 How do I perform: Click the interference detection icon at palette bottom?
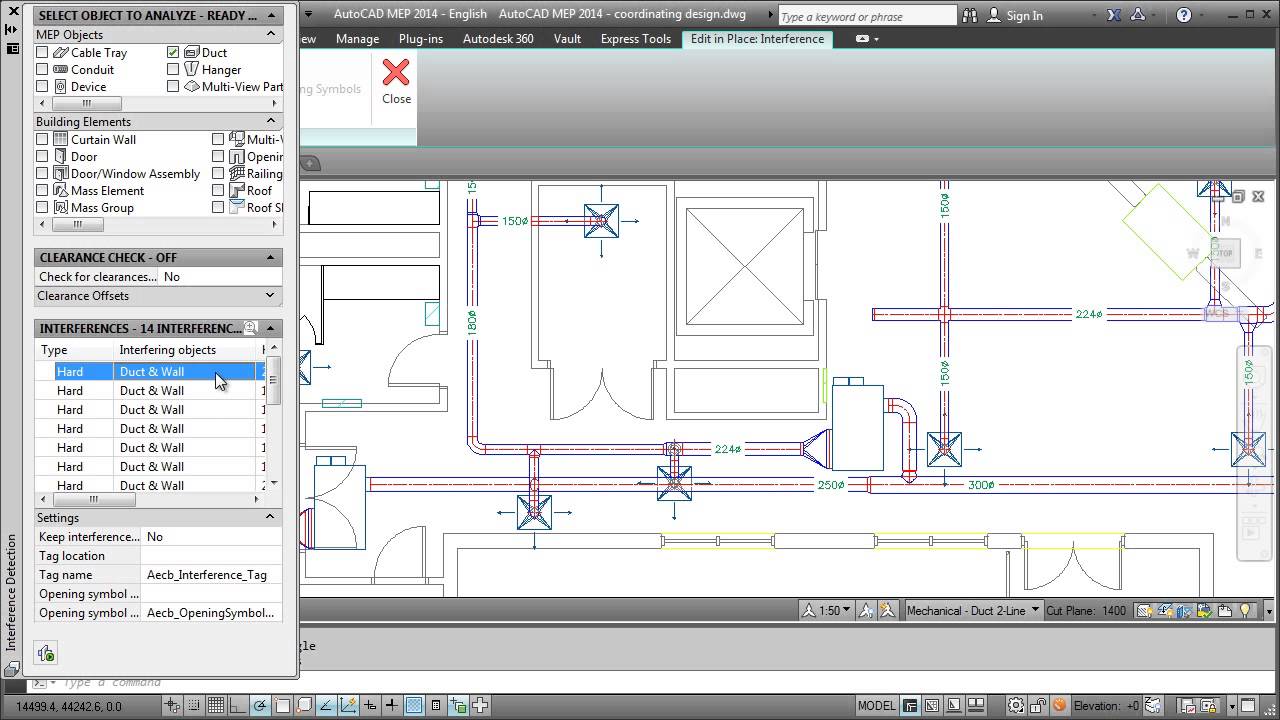[46, 653]
